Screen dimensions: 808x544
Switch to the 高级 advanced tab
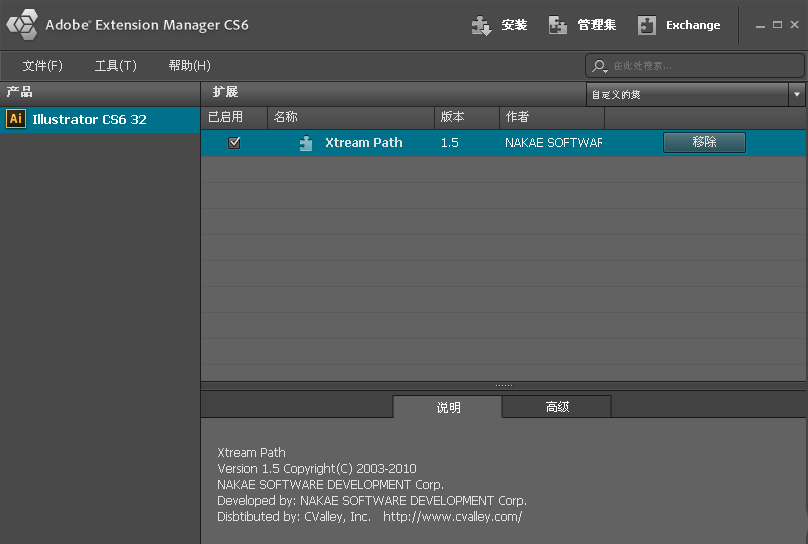[x=557, y=407]
